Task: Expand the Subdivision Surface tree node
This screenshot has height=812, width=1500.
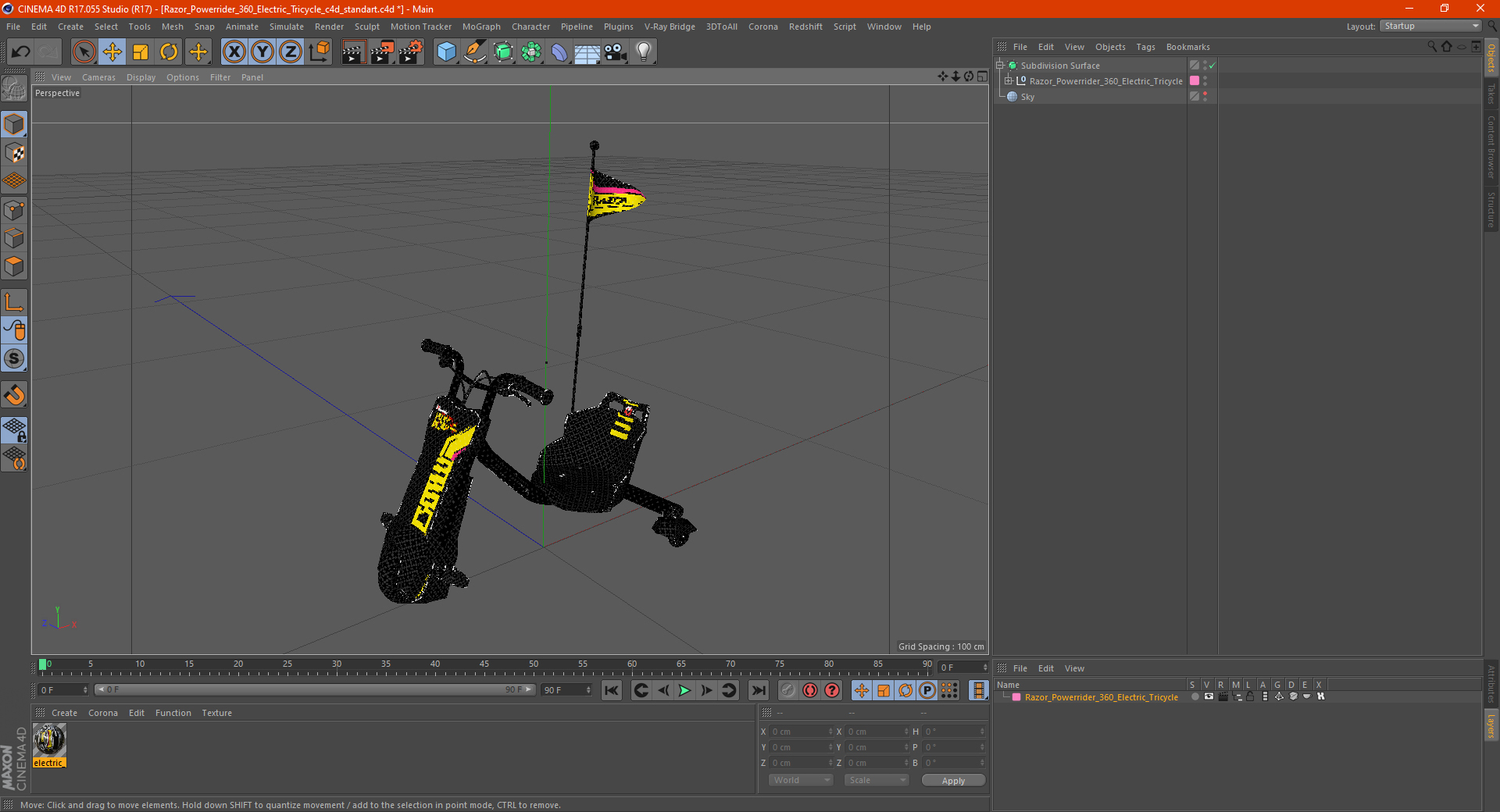Action: click(x=1000, y=66)
